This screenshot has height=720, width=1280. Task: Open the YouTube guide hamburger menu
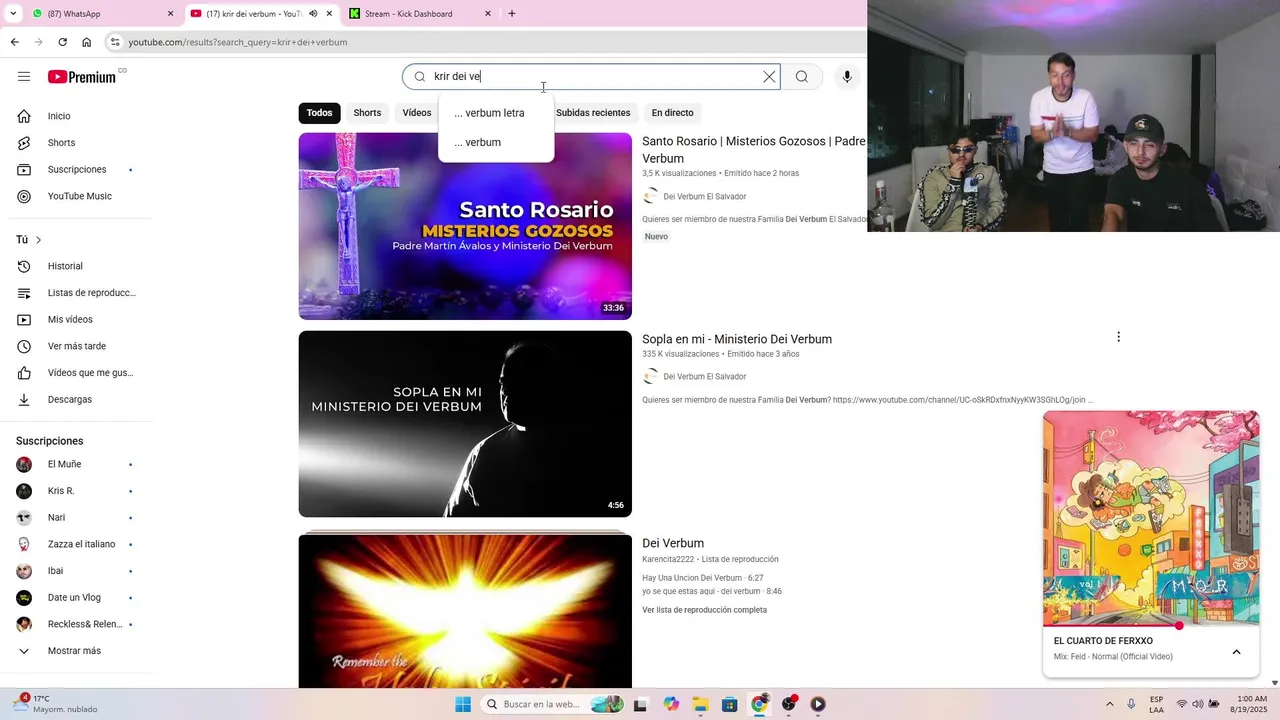click(x=24, y=77)
